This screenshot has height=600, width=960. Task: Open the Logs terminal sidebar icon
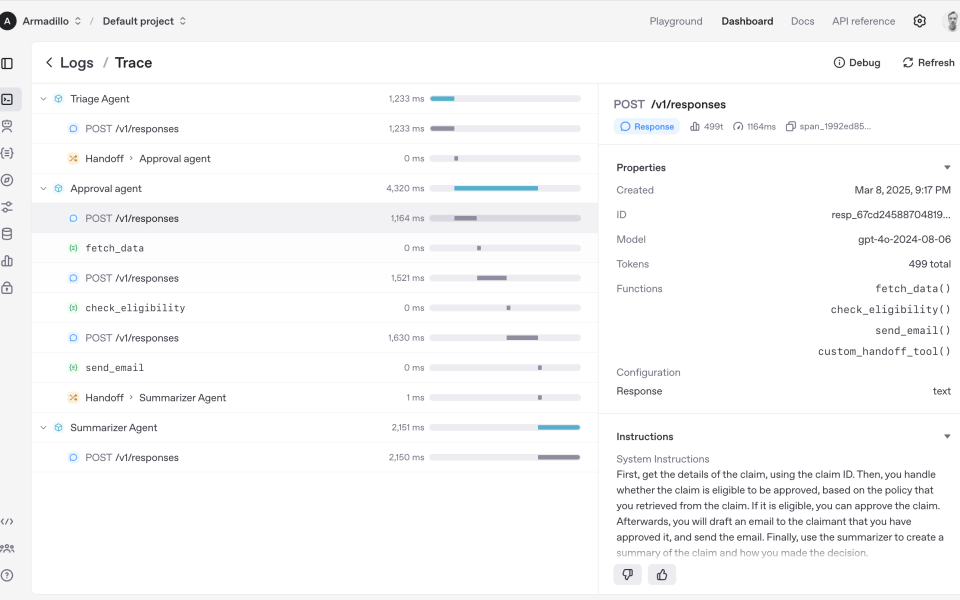pyautogui.click(x=7, y=99)
